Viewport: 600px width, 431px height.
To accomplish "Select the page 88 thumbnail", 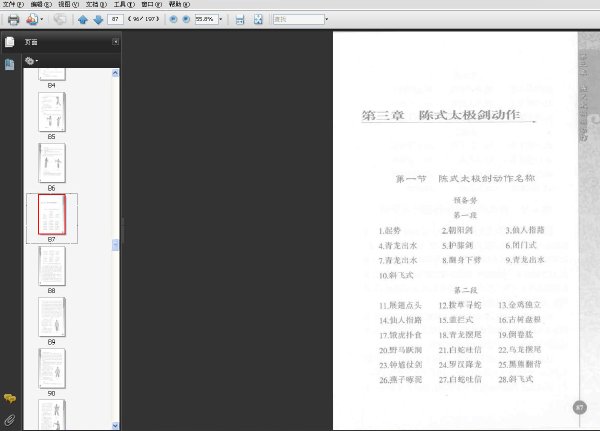I will [x=52, y=266].
